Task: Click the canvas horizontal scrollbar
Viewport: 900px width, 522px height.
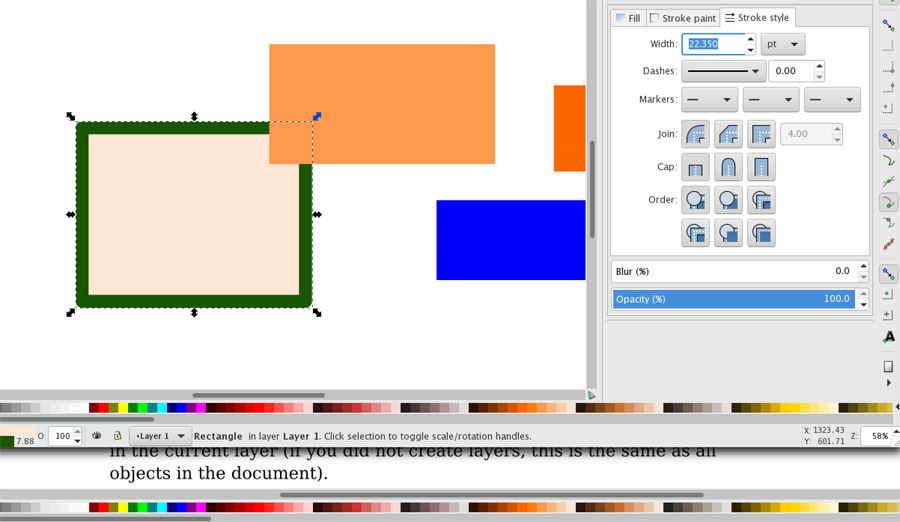Action: coord(258,395)
